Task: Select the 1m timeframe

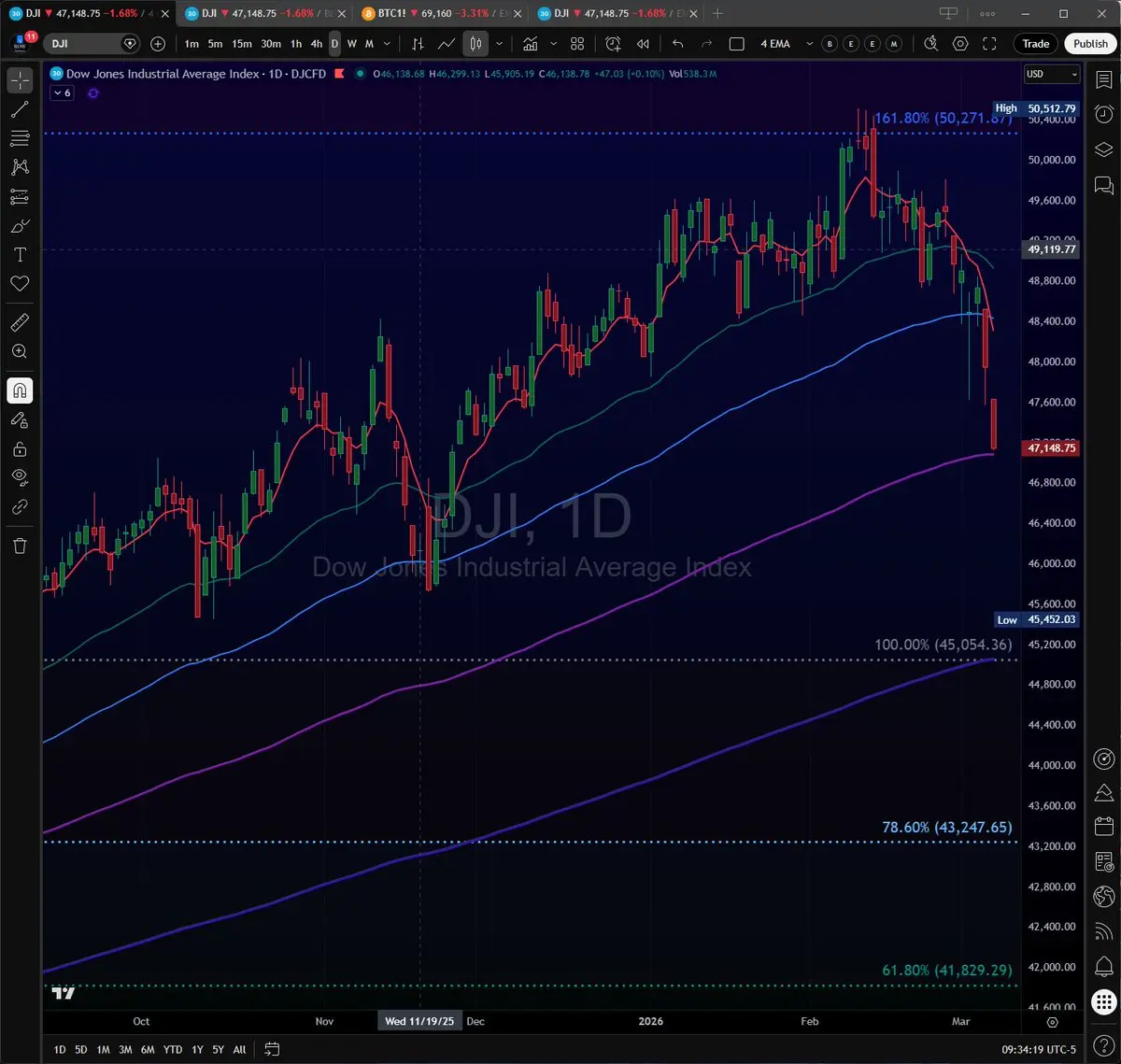Action: [192, 44]
